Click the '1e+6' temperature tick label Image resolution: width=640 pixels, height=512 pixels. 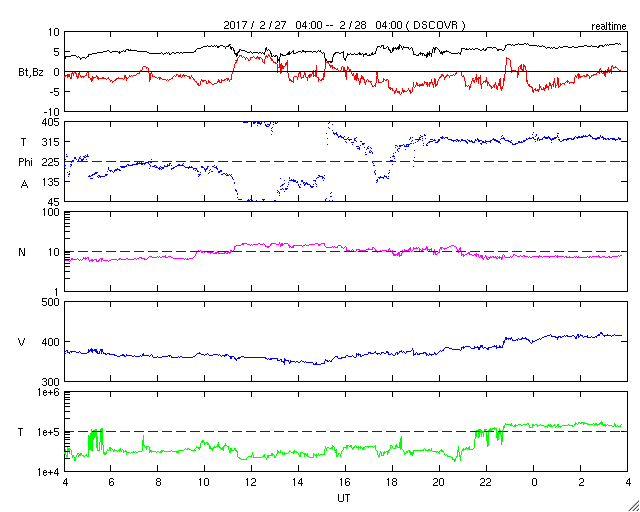49,392
